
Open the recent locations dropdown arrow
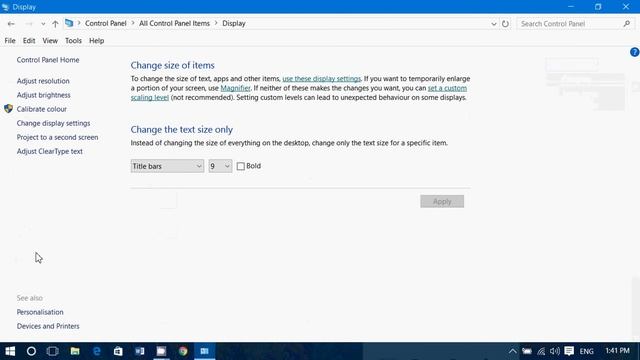(43, 24)
